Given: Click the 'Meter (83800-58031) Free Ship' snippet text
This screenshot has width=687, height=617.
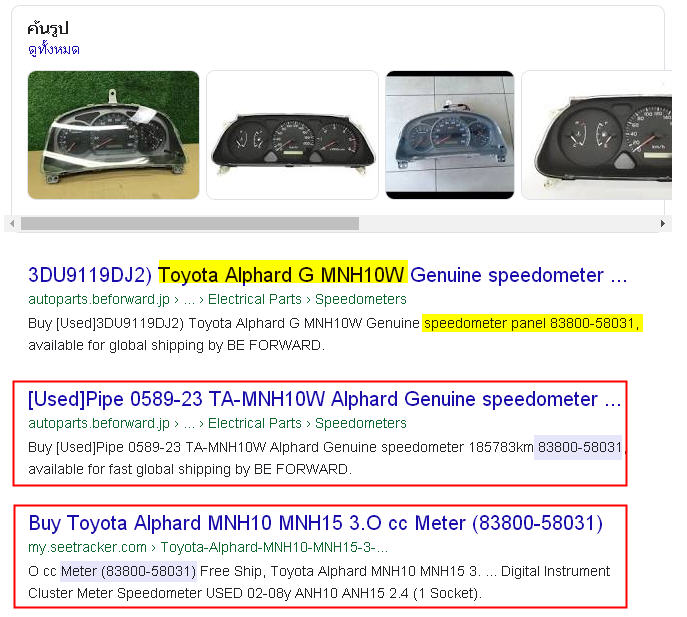Looking at the screenshot, I should (x=162, y=571).
